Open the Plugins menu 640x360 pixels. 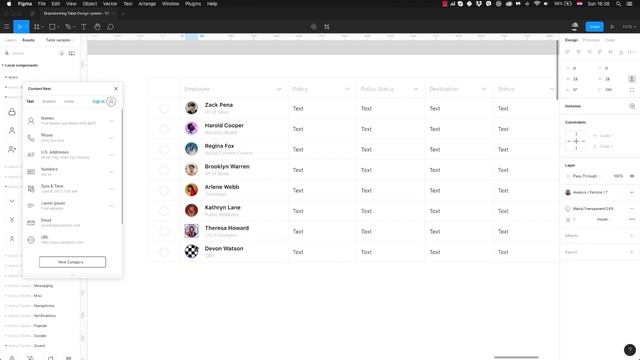tap(193, 4)
